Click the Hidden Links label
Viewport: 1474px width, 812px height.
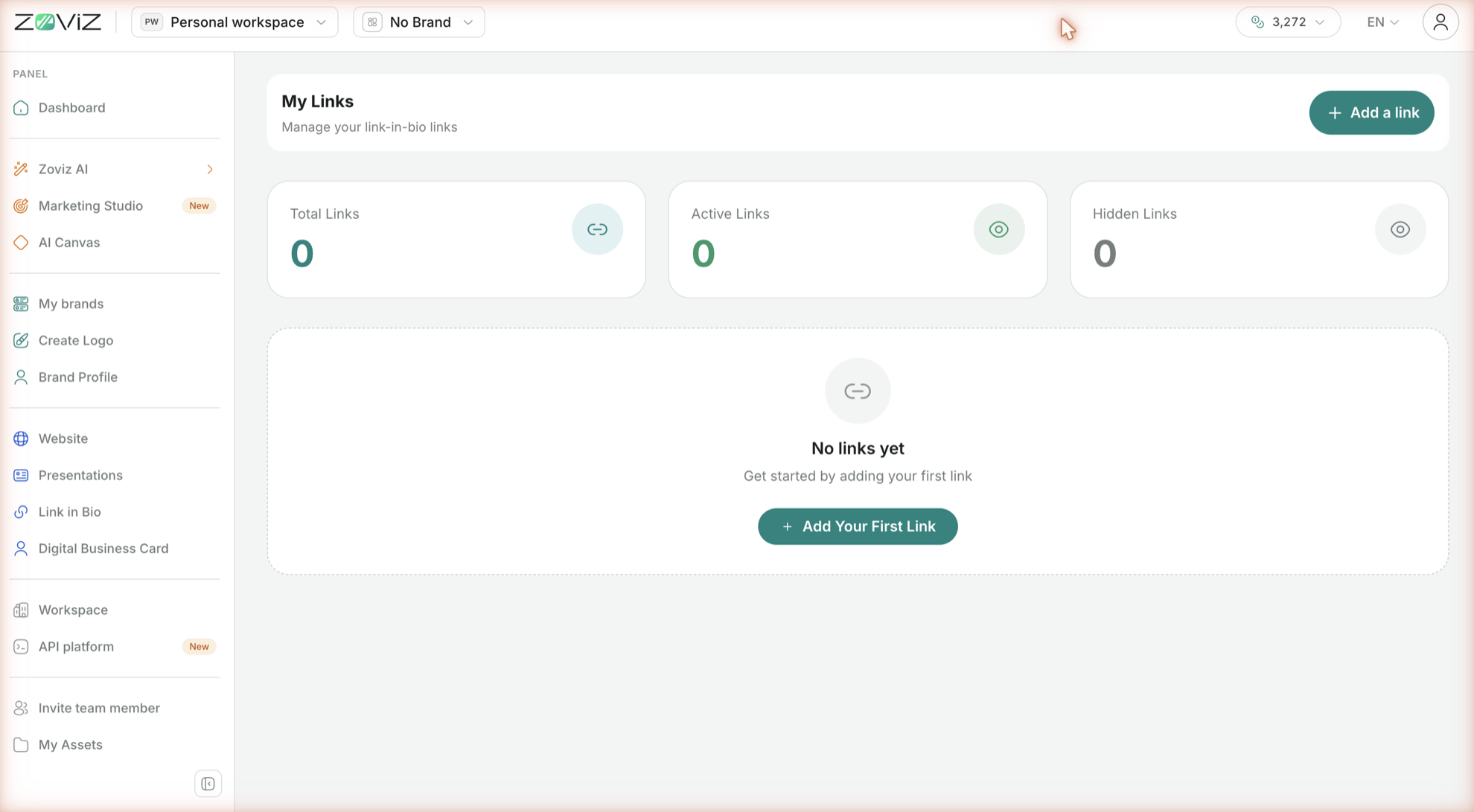click(1135, 214)
